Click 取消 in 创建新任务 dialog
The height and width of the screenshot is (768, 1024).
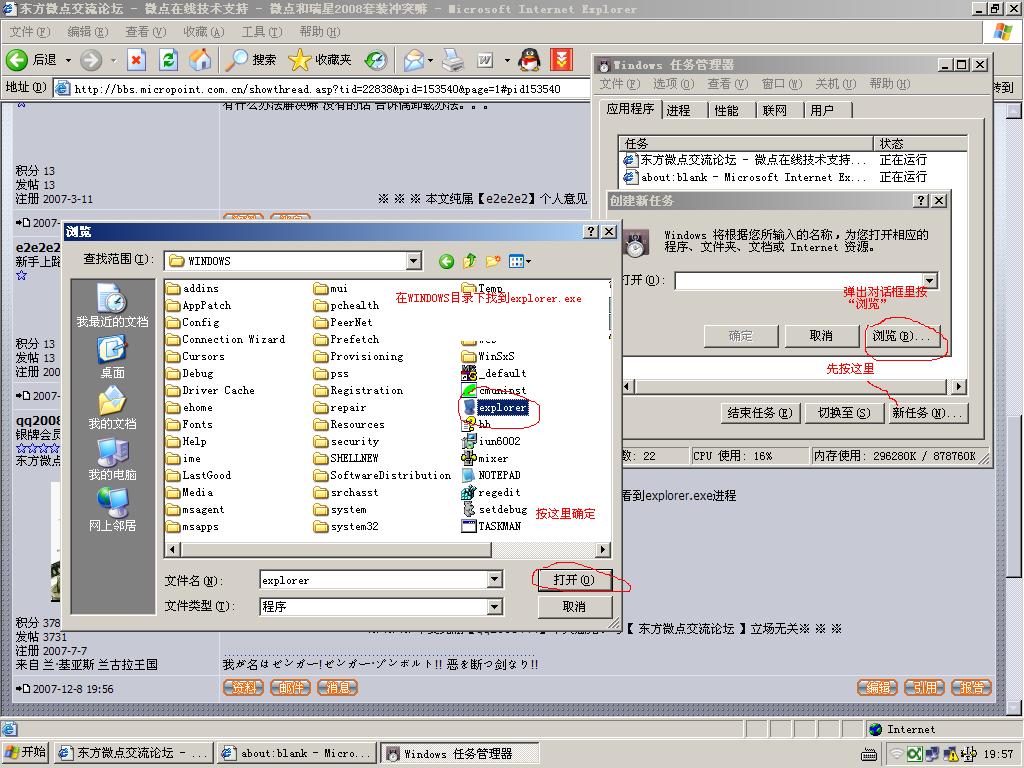[x=822, y=336]
